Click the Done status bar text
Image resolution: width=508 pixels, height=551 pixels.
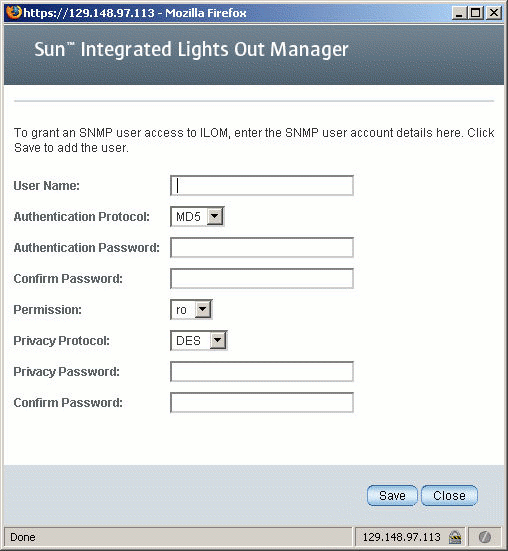pyautogui.click(x=23, y=537)
